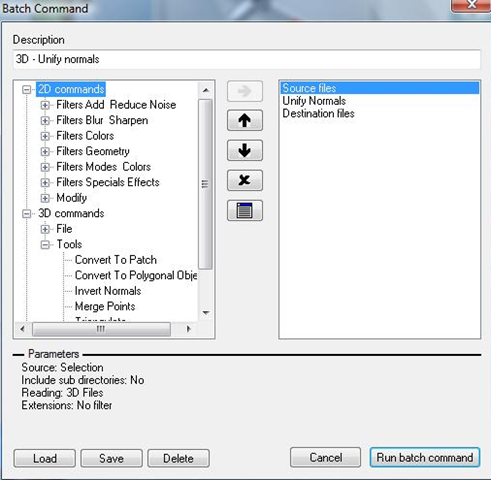Expand the Filters Blur Sharpen node
Image resolution: width=491 pixels, height=480 pixels.
tap(45, 120)
